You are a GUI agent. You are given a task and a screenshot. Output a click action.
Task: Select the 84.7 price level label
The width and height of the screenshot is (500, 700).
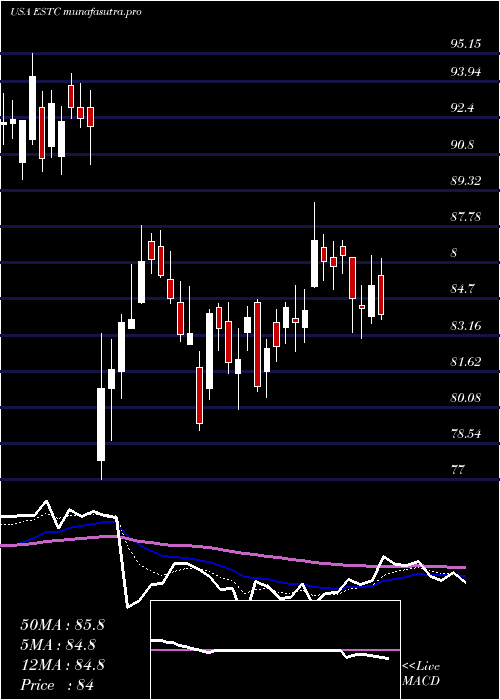[x=463, y=289]
